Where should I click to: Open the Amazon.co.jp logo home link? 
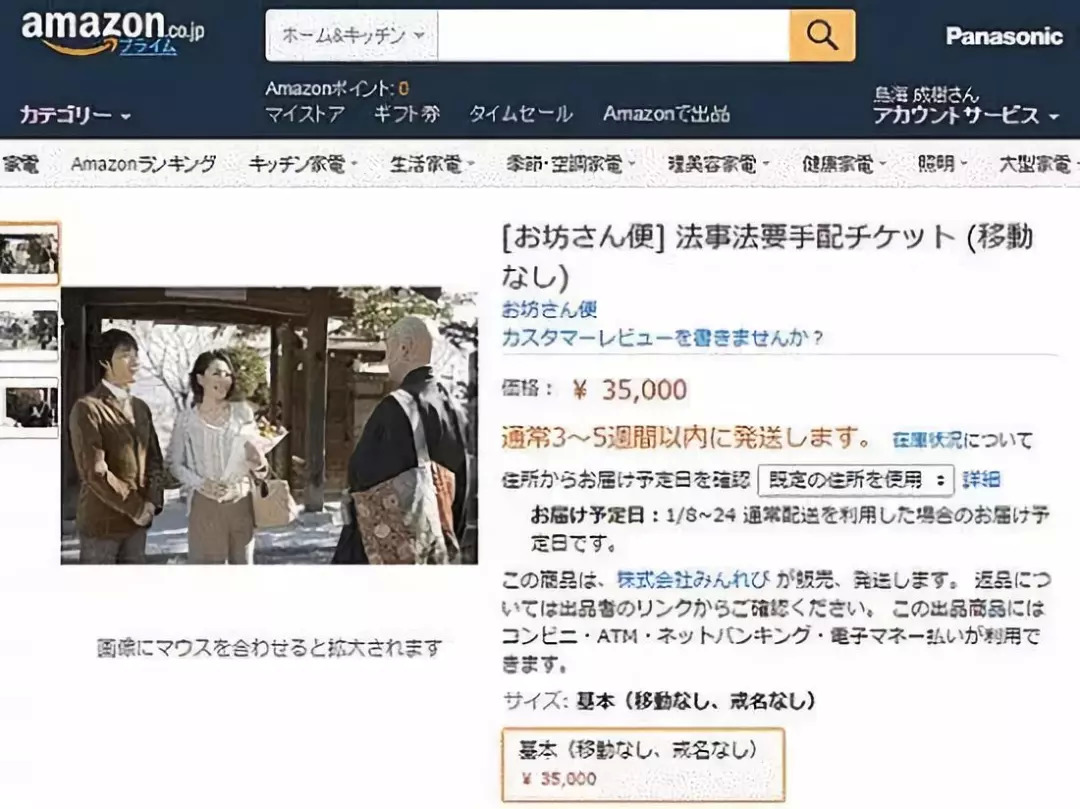click(112, 32)
